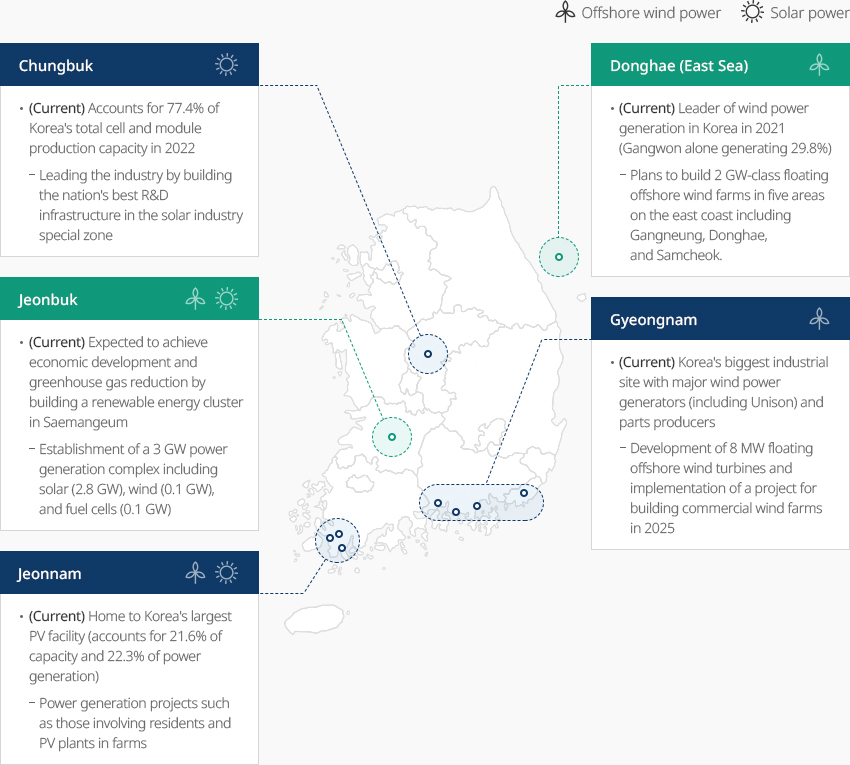Click the Chungbuk header title
Image resolution: width=850 pixels, height=765 pixels.
[56, 66]
